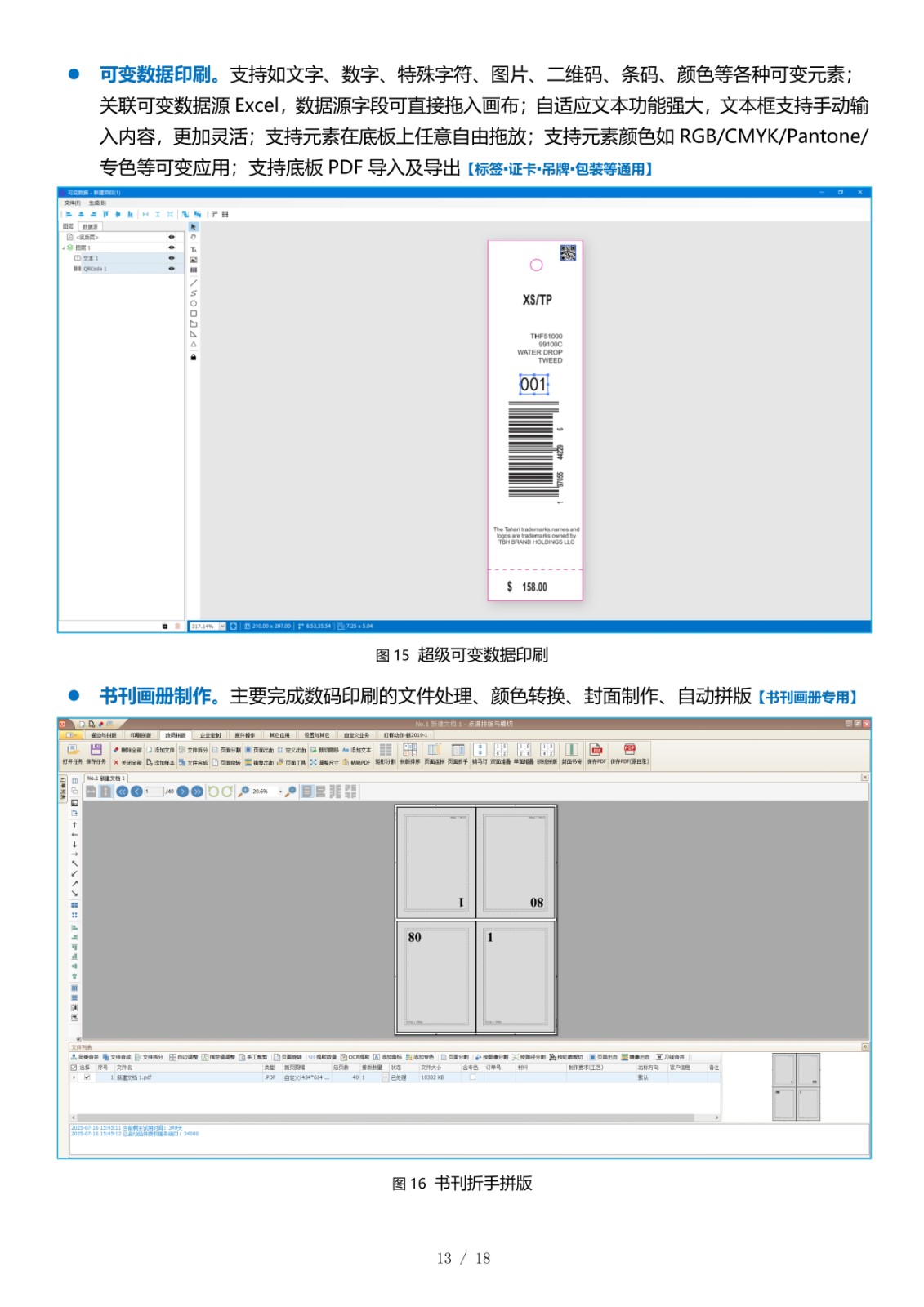Toggle visibility of 文本 1 layer
The height and width of the screenshot is (1307, 924).
(x=172, y=258)
